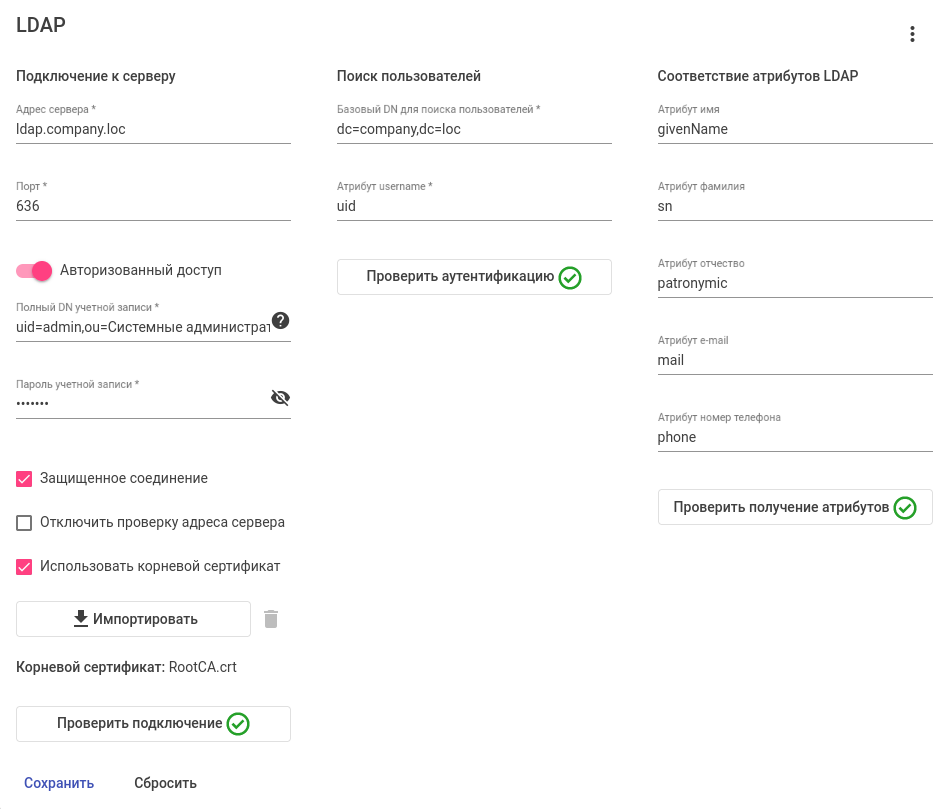Click green checkmark on Проверить получение атрибутов
The height and width of the screenshot is (809, 948).
coord(905,508)
